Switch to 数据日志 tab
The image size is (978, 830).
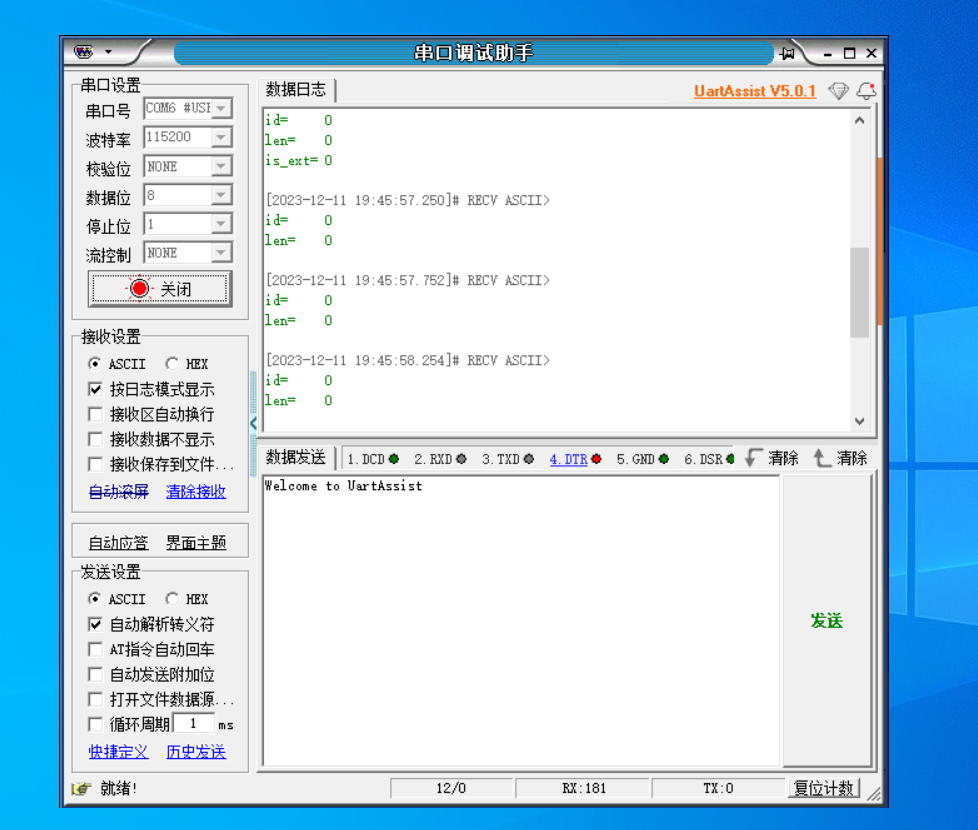click(x=296, y=90)
